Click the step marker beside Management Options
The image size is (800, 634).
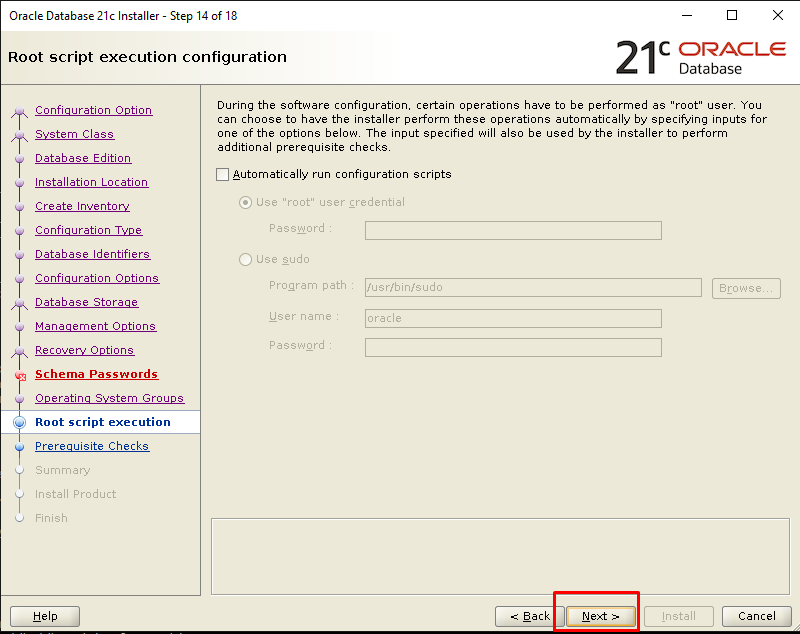19,326
